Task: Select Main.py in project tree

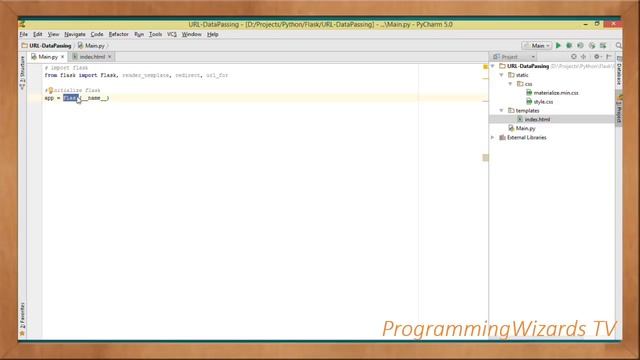Action: coord(522,129)
